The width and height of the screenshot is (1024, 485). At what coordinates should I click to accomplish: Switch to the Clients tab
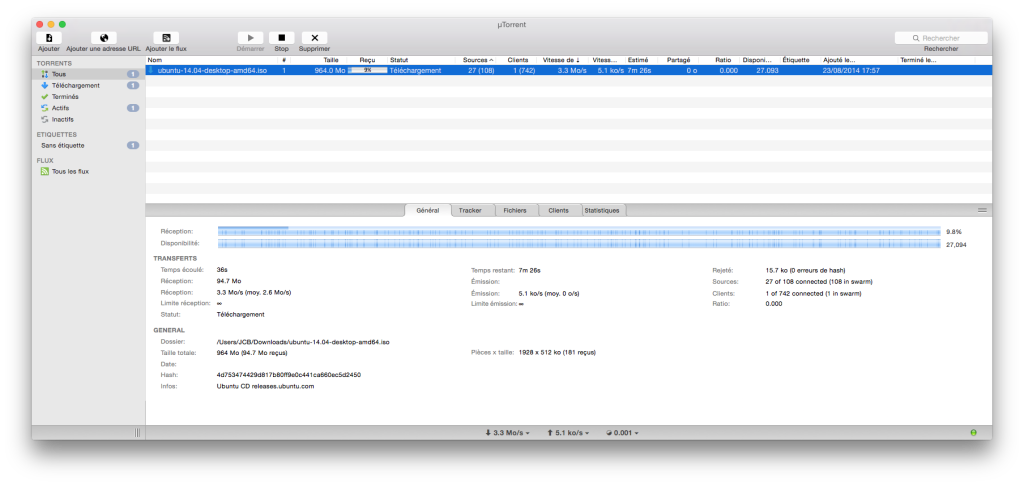[558, 211]
